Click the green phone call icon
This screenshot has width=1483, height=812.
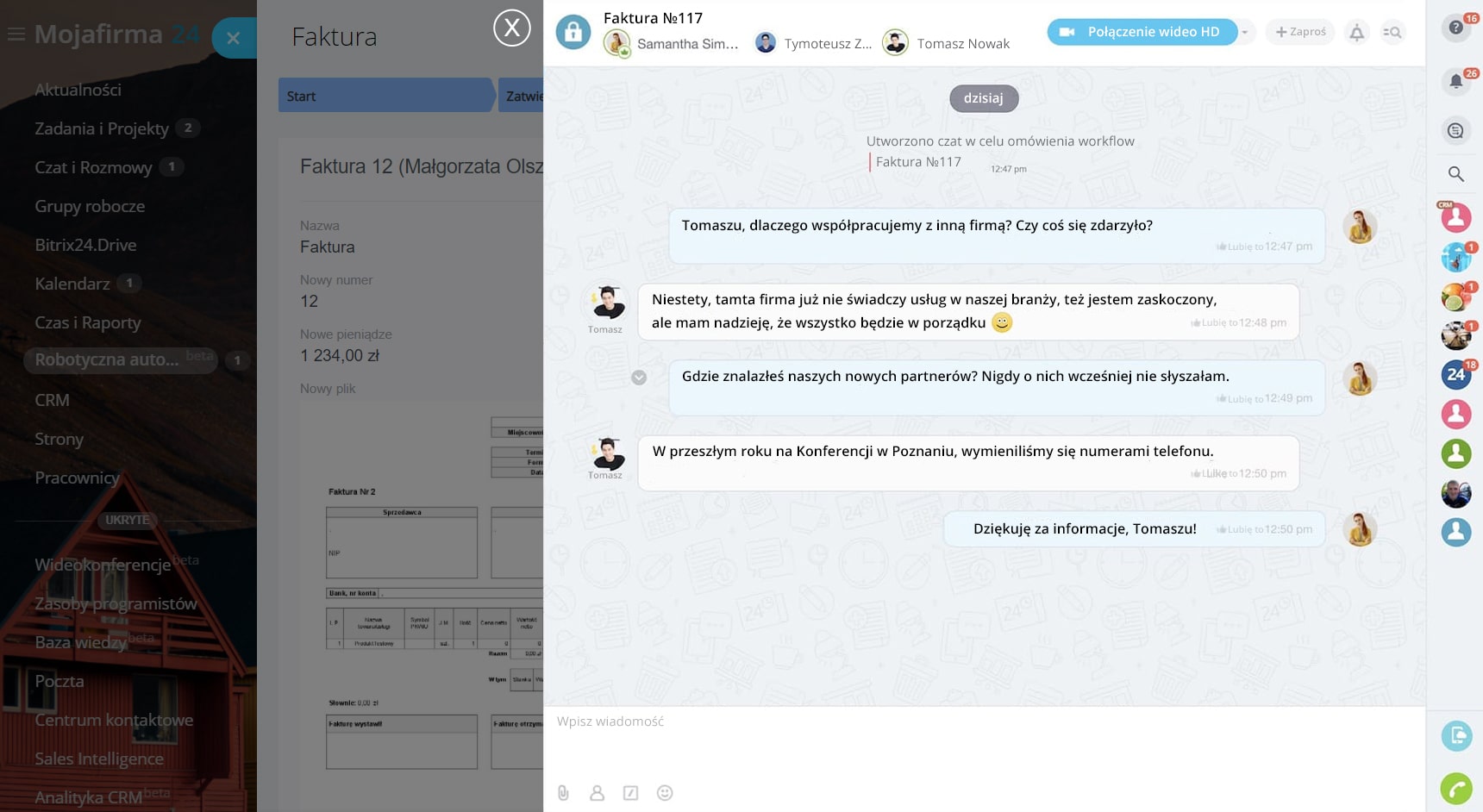click(x=1455, y=789)
